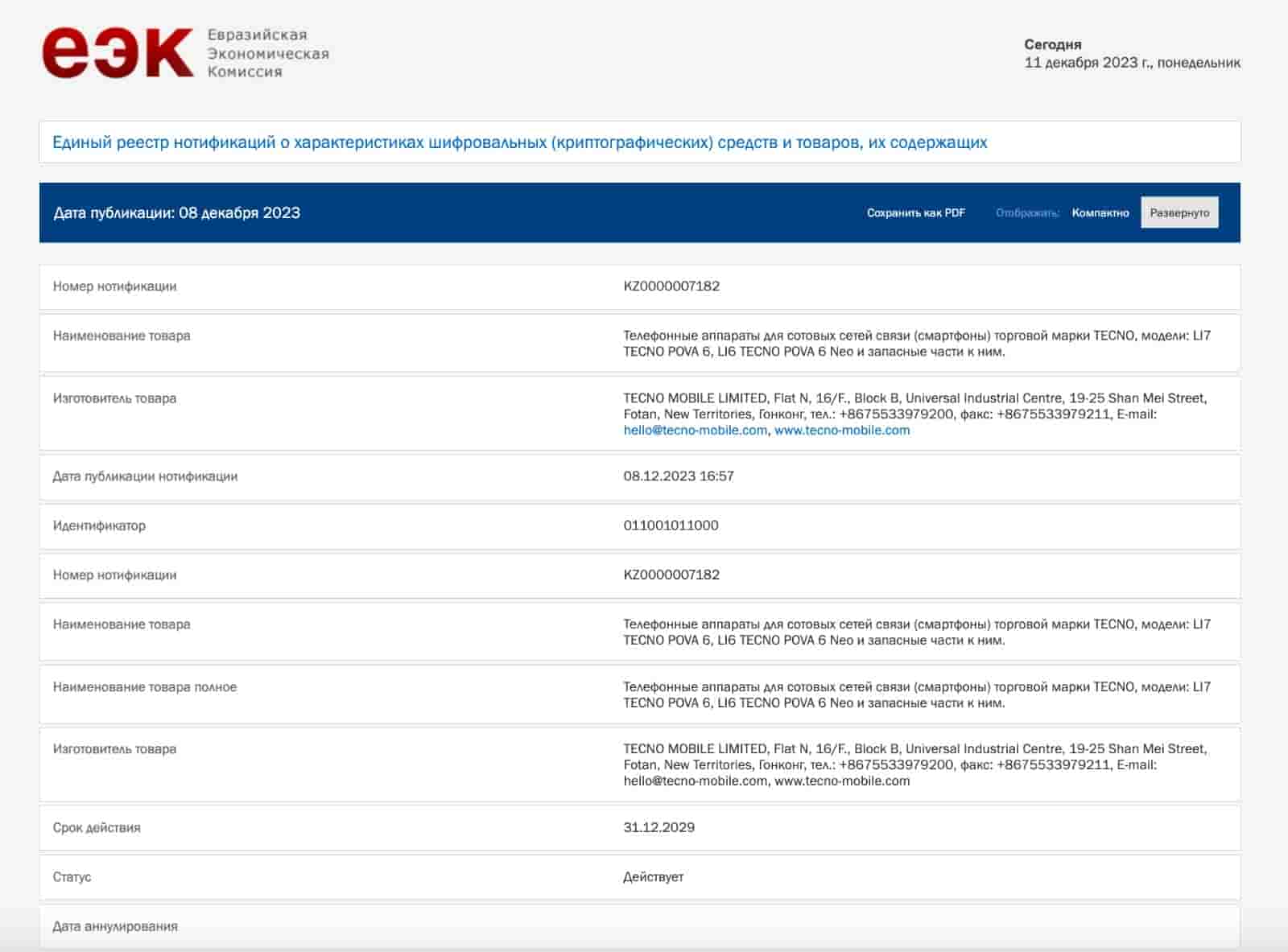This screenshot has width=1288, height=952.
Task: Click the red ЕЭК logo
Action: (x=118, y=53)
